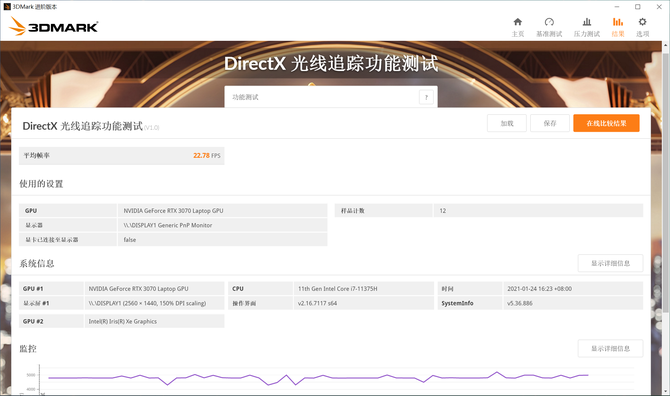The height and width of the screenshot is (396, 670).
Task: Select '11th Gen Intel Core i7-11375H' CPU value
Action: pyautogui.click(x=364, y=289)
